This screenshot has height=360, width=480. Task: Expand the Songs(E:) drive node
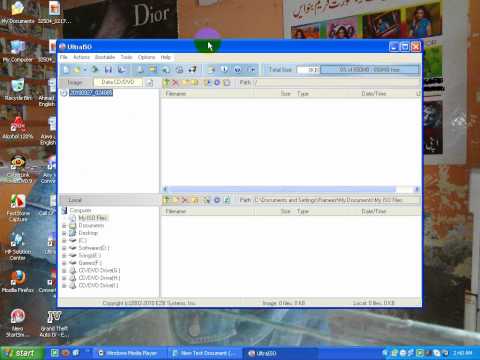coord(64,255)
